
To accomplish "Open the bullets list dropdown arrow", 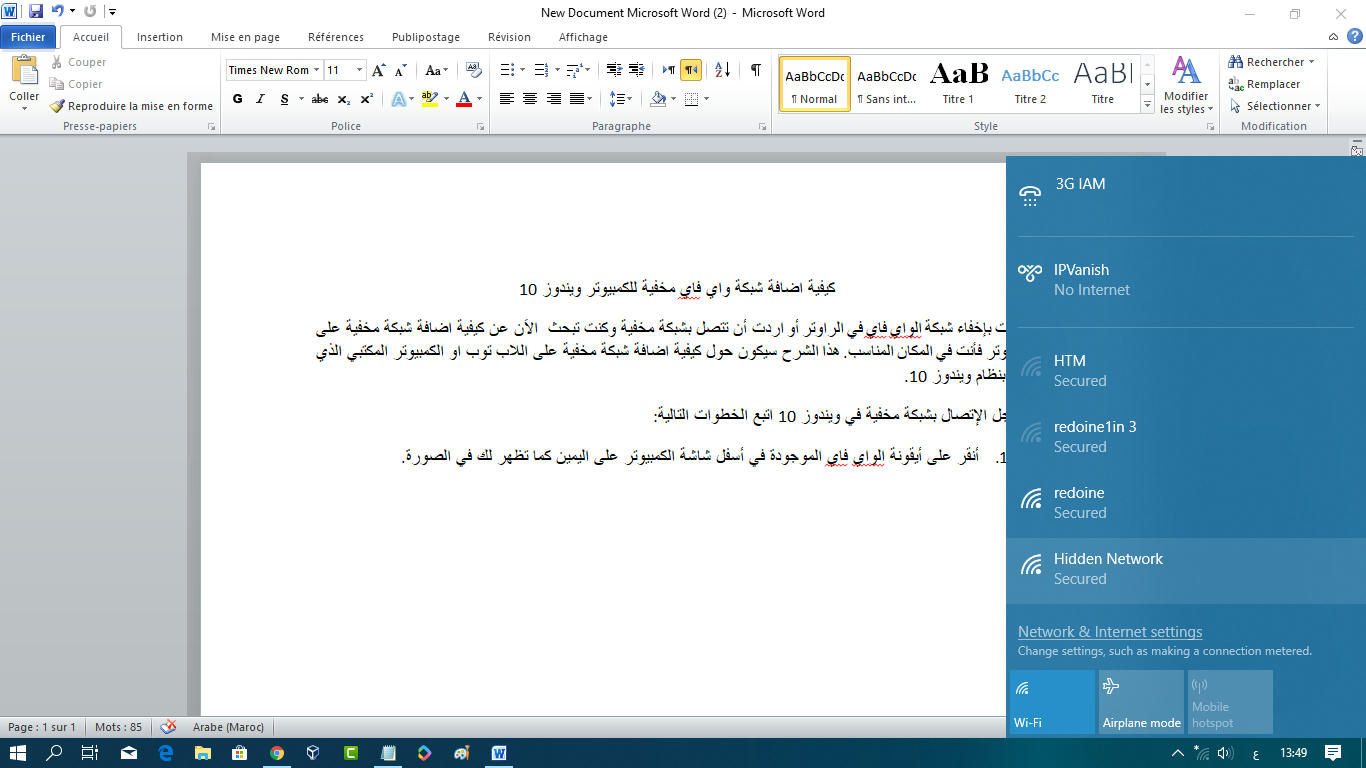I will tap(522, 70).
